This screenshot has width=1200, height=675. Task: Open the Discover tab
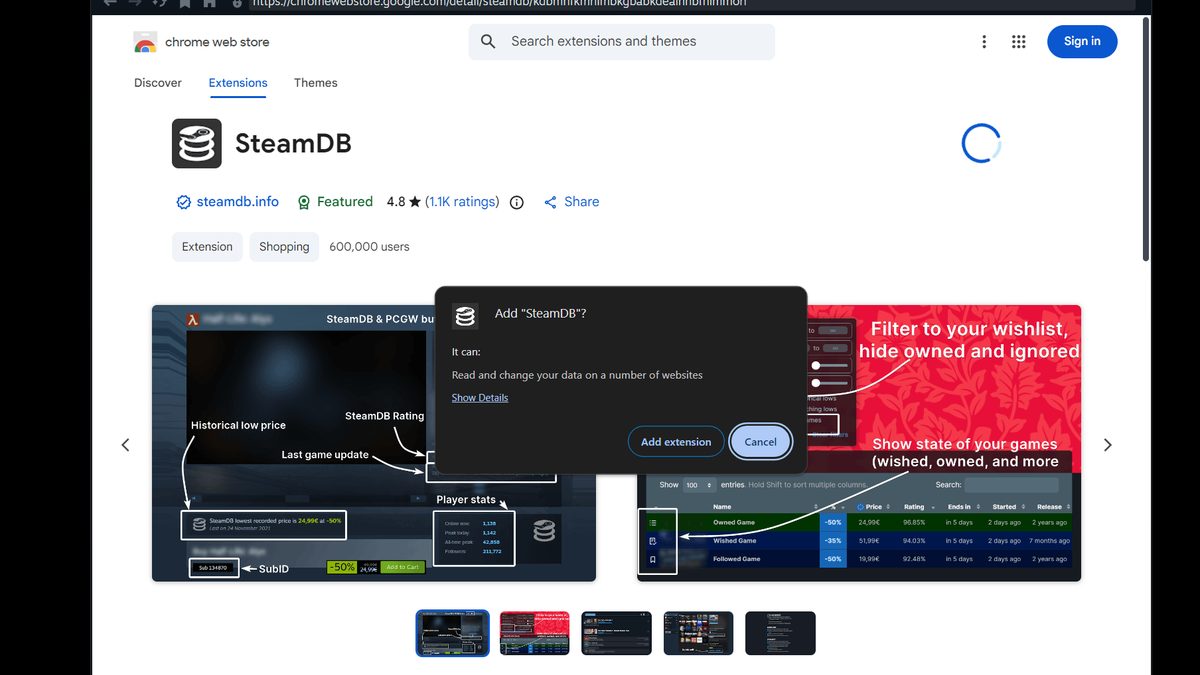coord(157,83)
